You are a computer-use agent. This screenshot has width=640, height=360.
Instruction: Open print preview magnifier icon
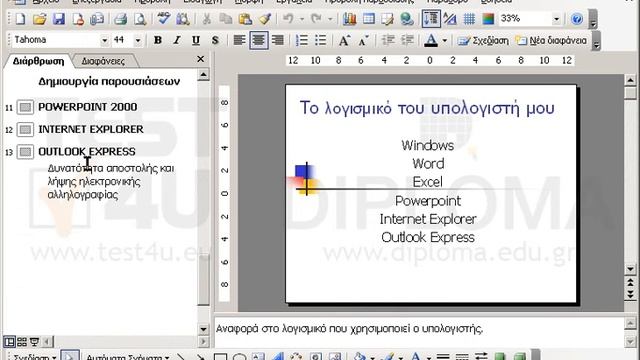tap(140, 19)
